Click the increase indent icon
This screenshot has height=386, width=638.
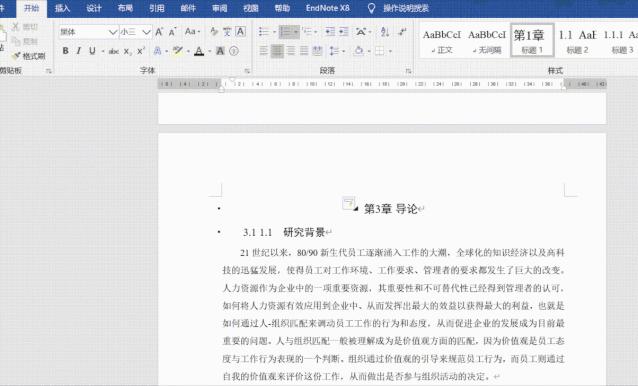344,32
